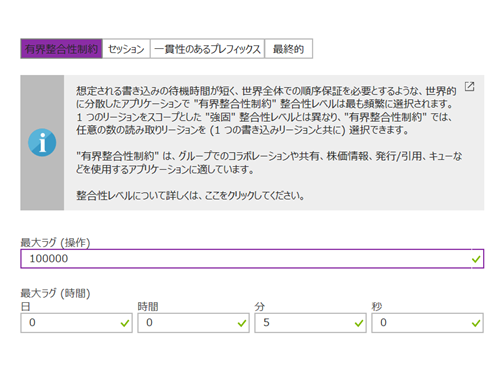Switch to the セッション tab
Viewport: 500px width, 380px height.
point(126,49)
